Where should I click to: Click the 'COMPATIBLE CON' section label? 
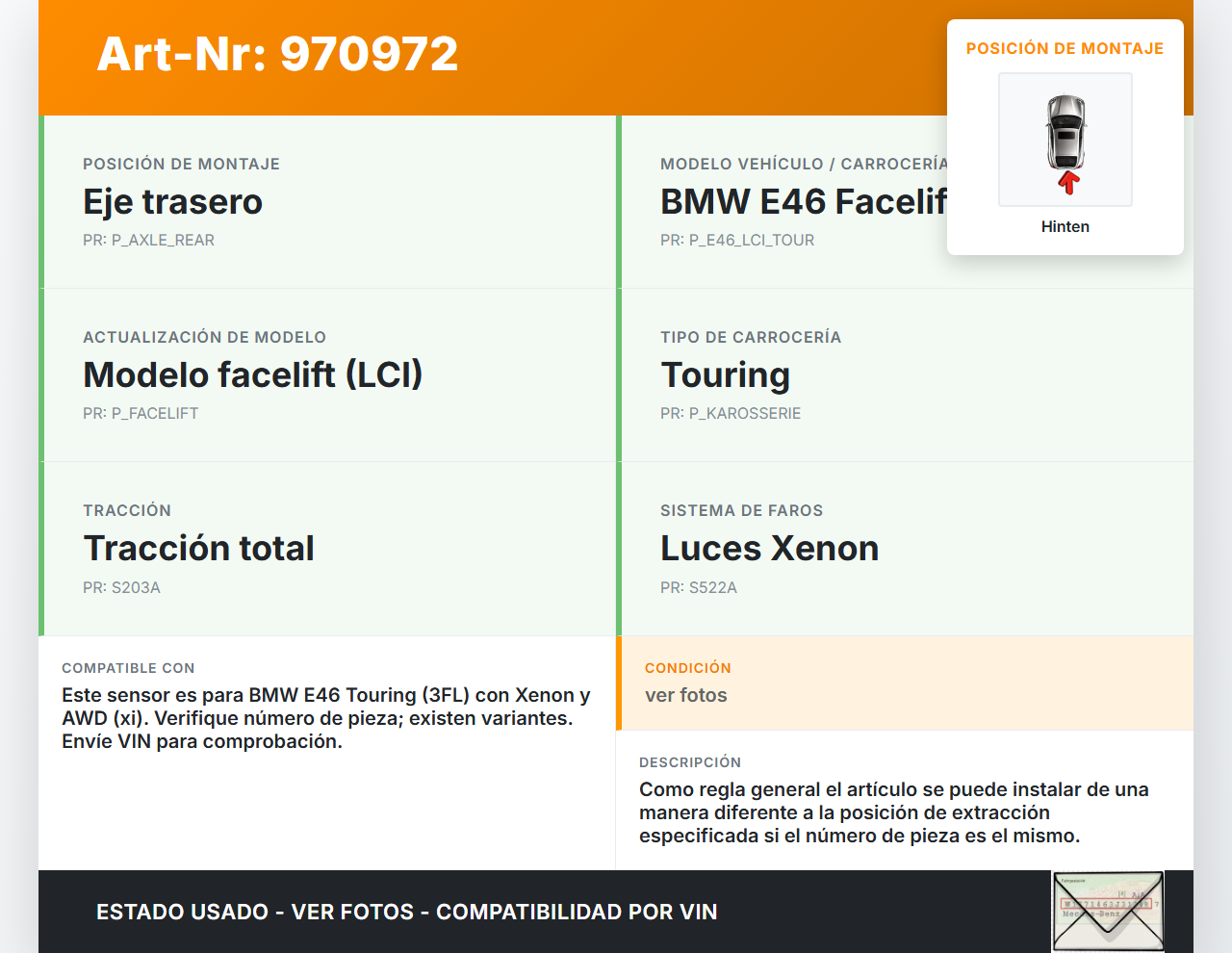[128, 668]
